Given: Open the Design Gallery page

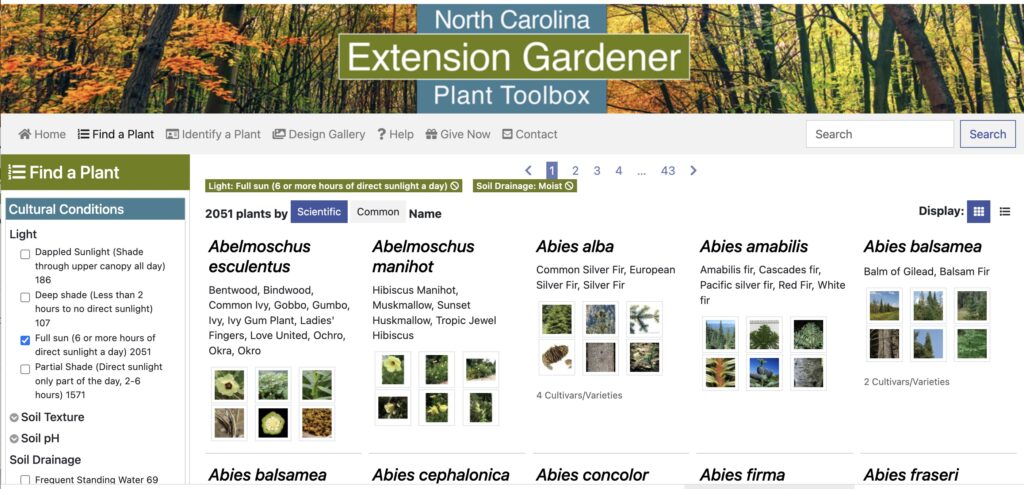Looking at the screenshot, I should [319, 134].
